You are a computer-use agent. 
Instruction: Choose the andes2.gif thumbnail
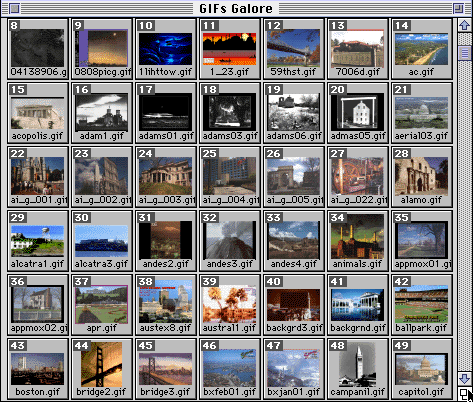click(166, 241)
